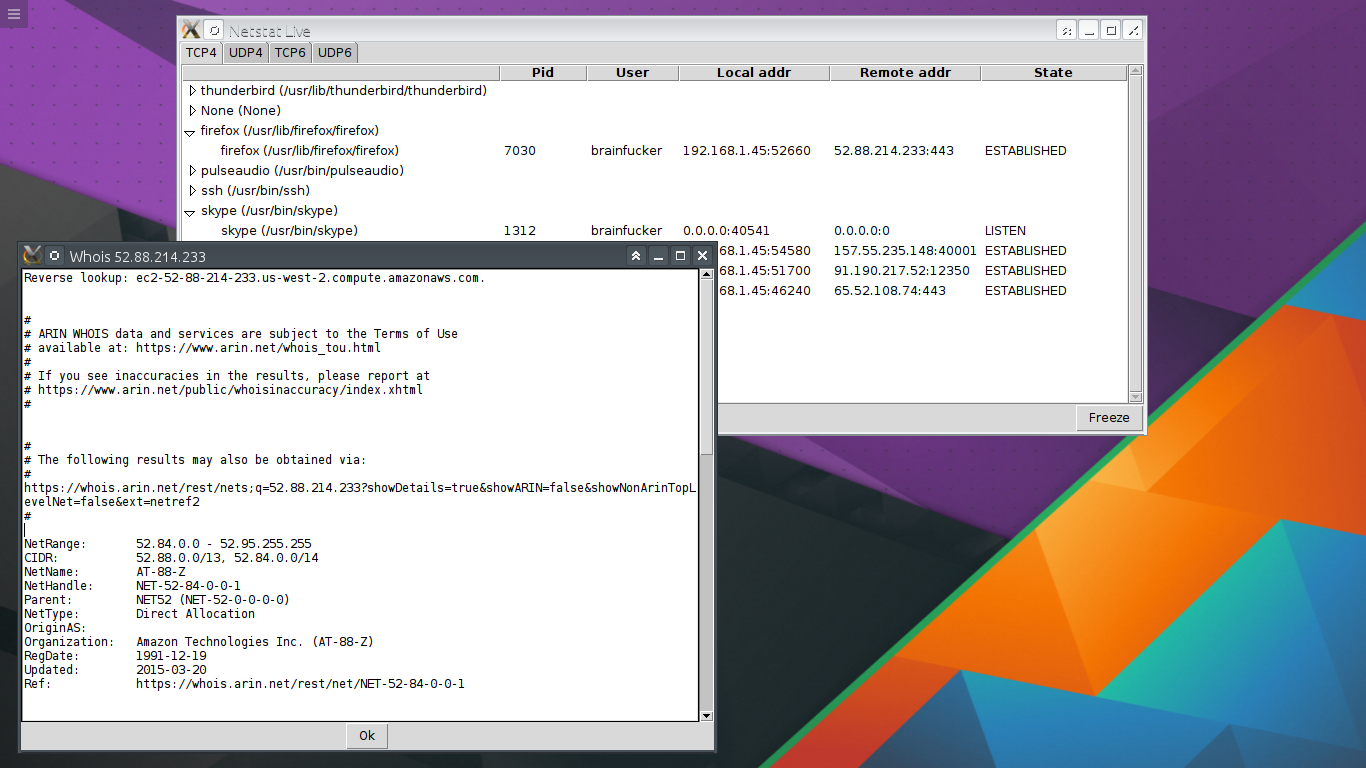The image size is (1366, 768).
Task: Click the LISTEN state cell
Action: coord(1005,231)
